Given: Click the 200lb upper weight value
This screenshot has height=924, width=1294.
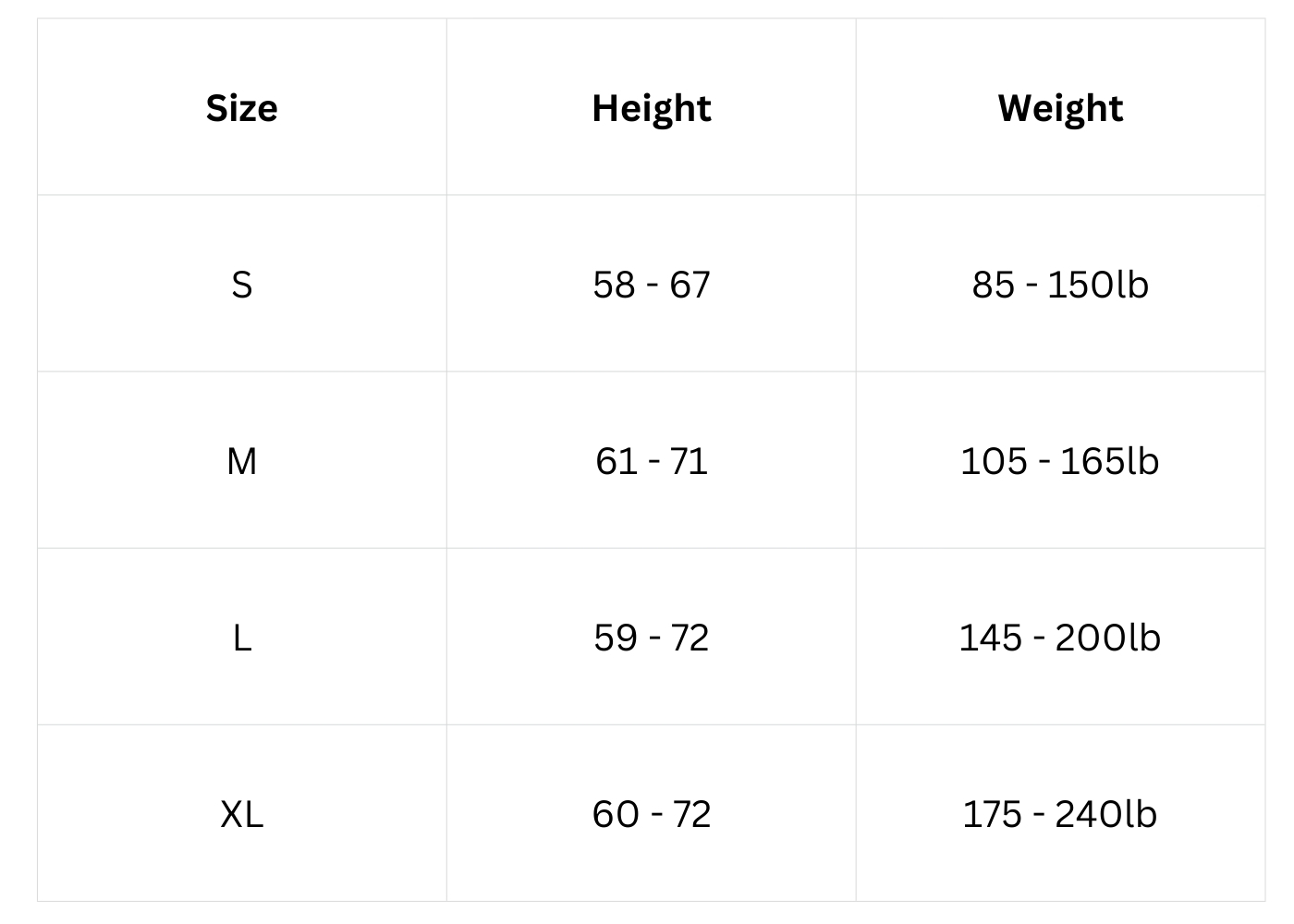Looking at the screenshot, I should tap(1107, 638).
